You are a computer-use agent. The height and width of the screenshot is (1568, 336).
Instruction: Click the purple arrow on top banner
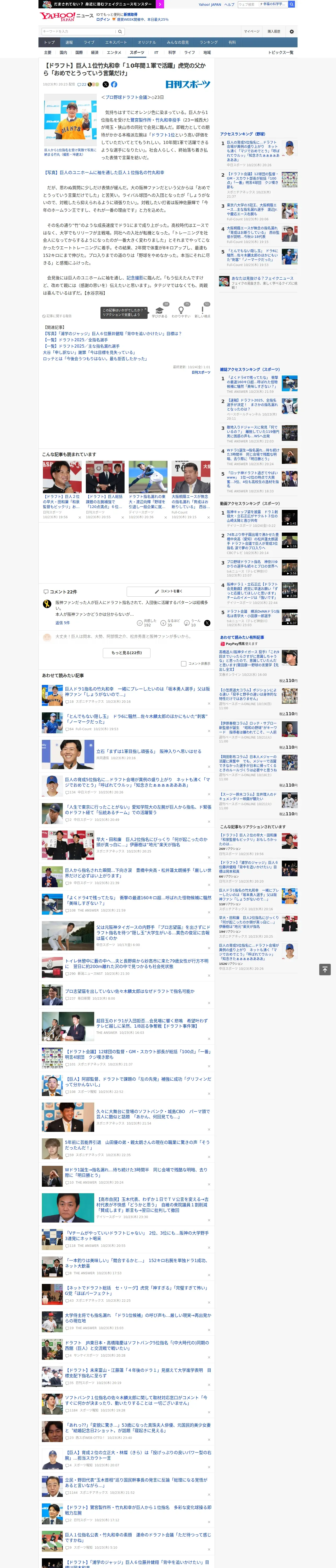(x=160, y=4)
